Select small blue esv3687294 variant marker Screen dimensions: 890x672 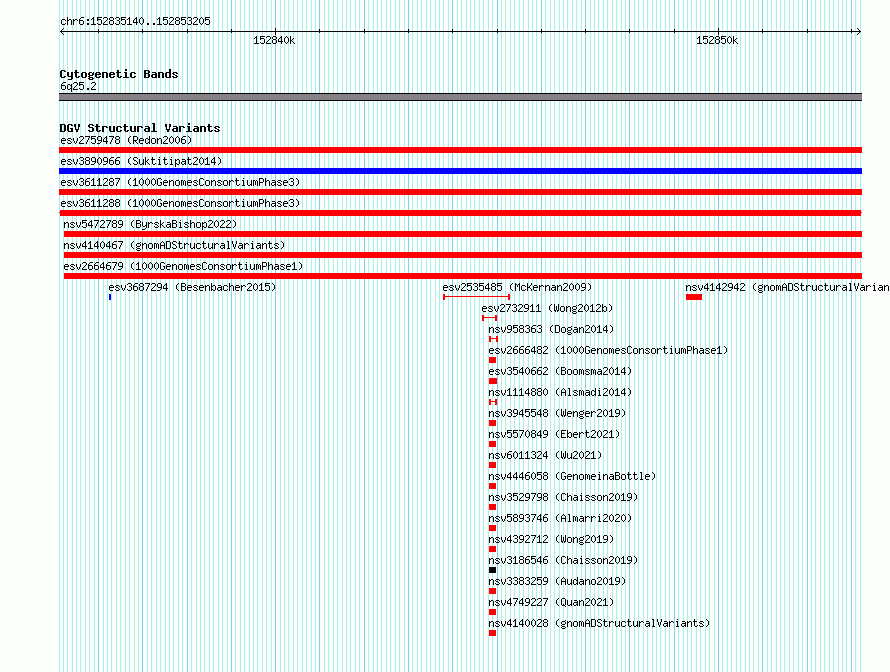[110, 297]
